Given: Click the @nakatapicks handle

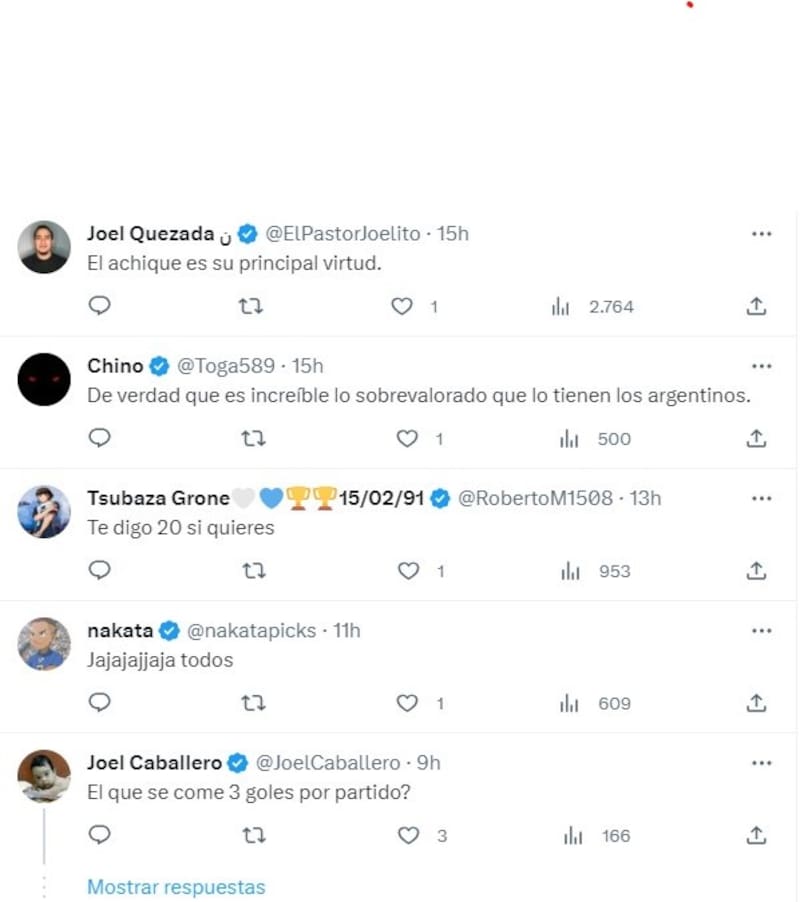Looking at the screenshot, I should pos(251,630).
